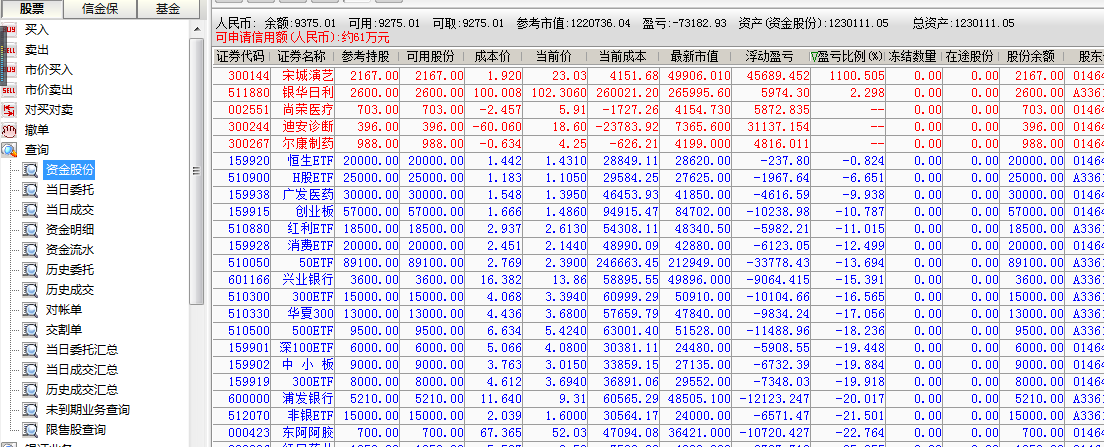The height and width of the screenshot is (447, 1104).
Task: Click the icon beside 对帐单
Action: pyautogui.click(x=30, y=310)
